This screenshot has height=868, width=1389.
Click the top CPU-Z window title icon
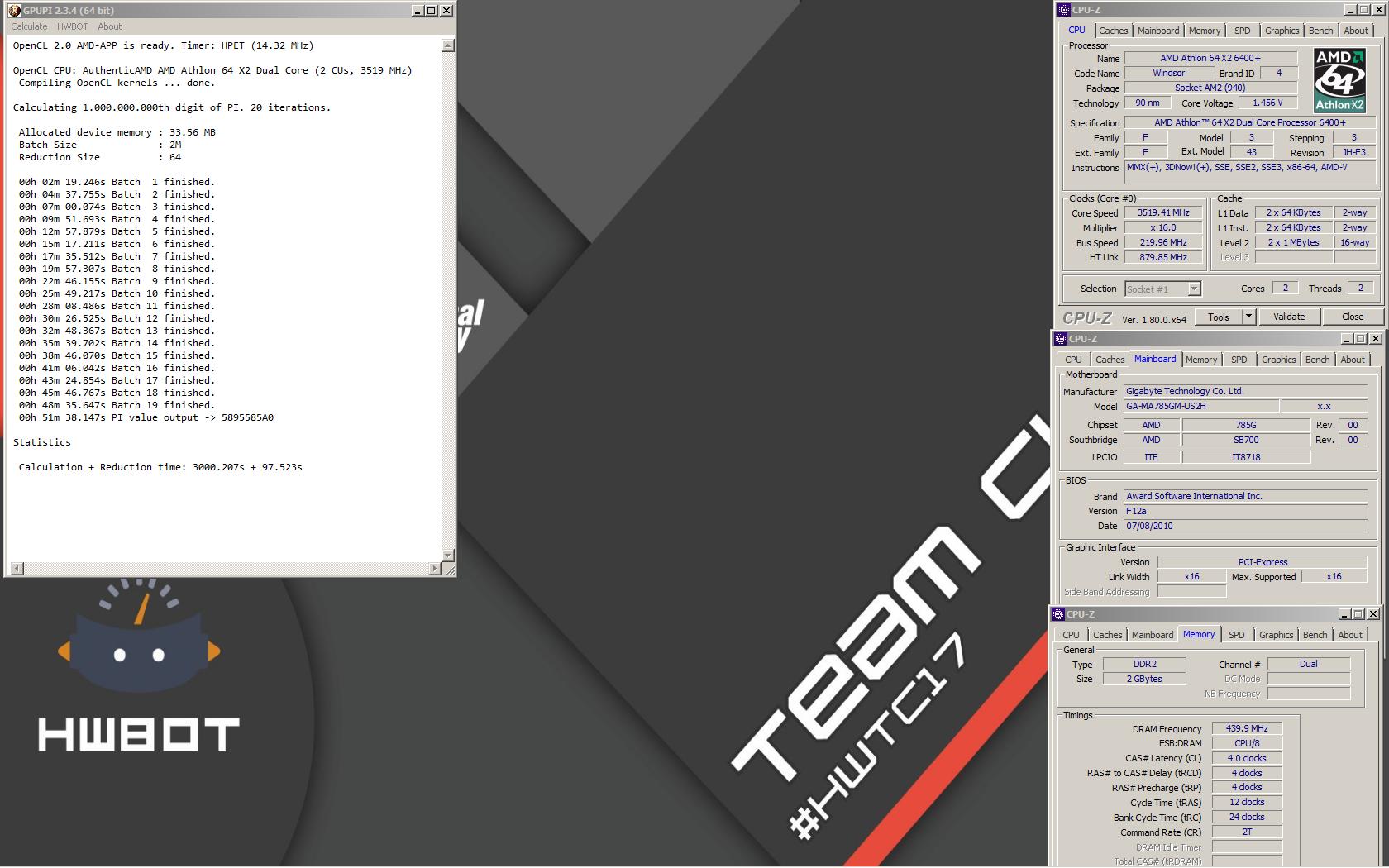tap(1064, 10)
